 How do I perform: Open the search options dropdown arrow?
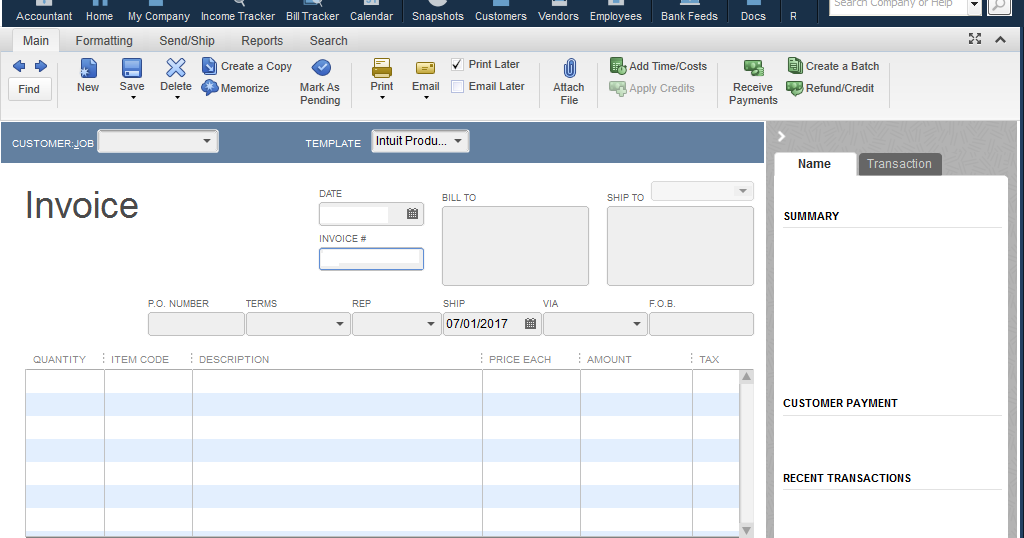[x=974, y=6]
